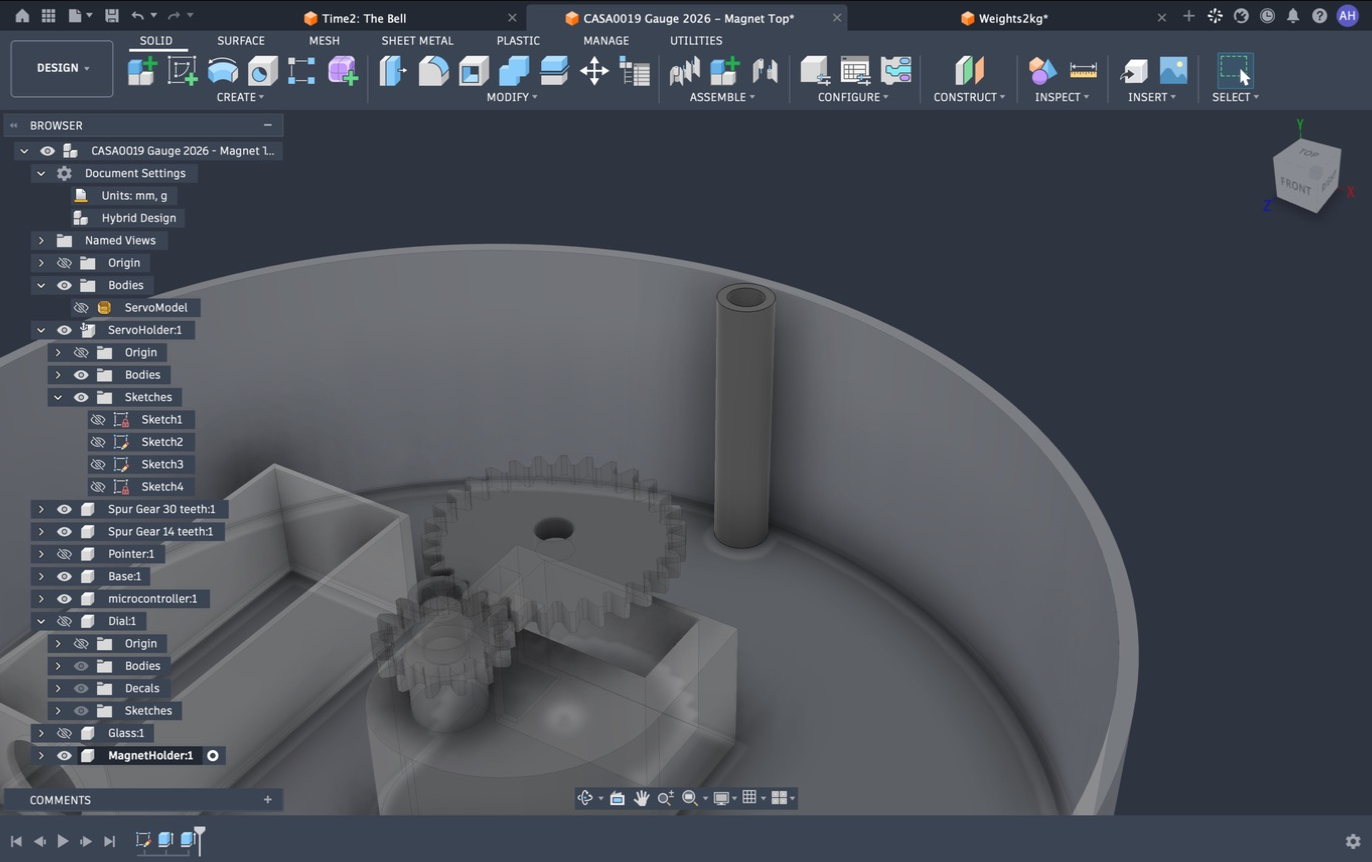Click the Create Sketch icon
Image resolution: width=1372 pixels, height=862 pixels.
click(182, 71)
